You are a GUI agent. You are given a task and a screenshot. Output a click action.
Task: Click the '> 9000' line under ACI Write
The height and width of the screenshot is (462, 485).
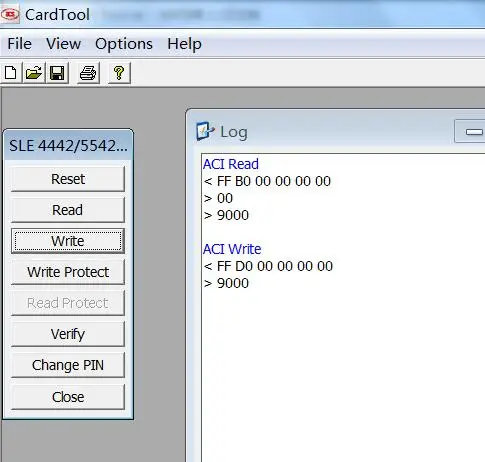pos(226,283)
